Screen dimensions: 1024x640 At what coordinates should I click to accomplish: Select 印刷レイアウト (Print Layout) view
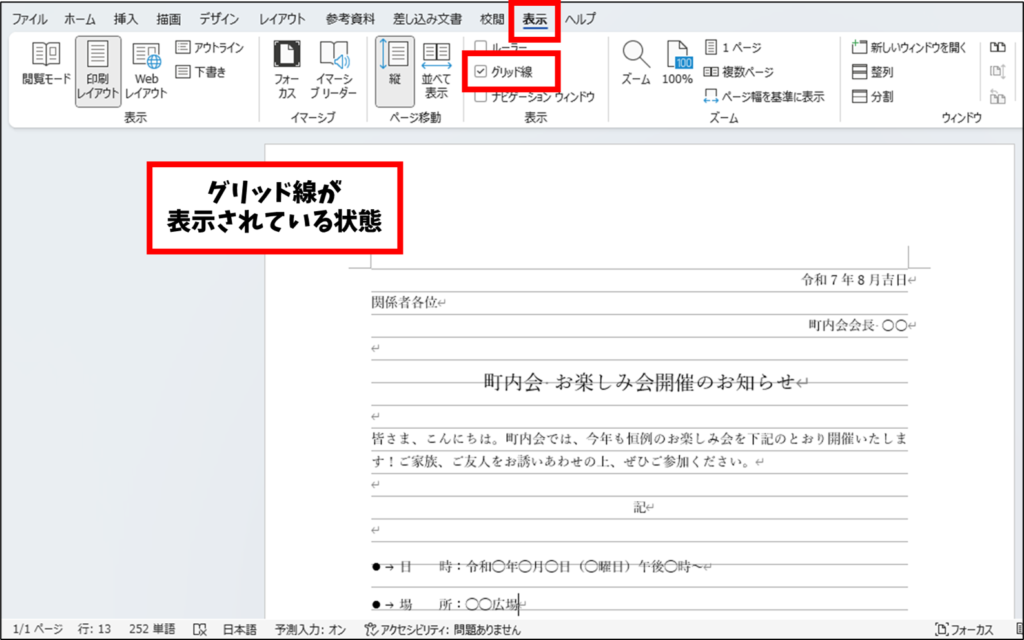click(x=97, y=70)
